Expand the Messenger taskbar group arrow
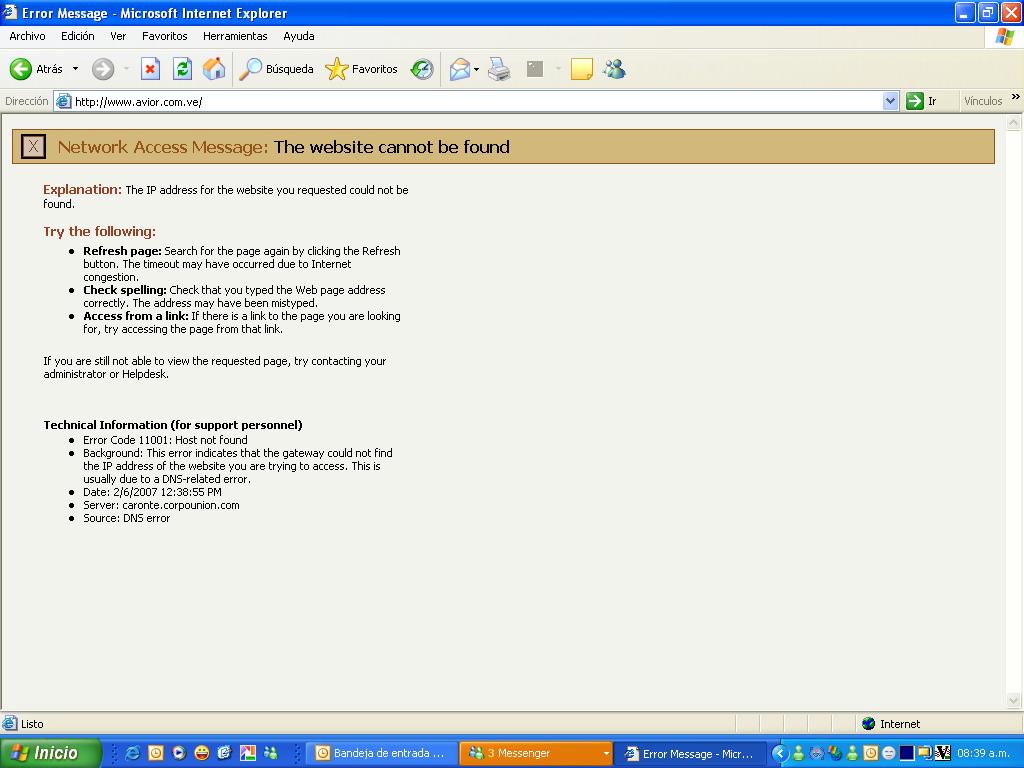Screen dimensions: 1024x768 click(606, 753)
